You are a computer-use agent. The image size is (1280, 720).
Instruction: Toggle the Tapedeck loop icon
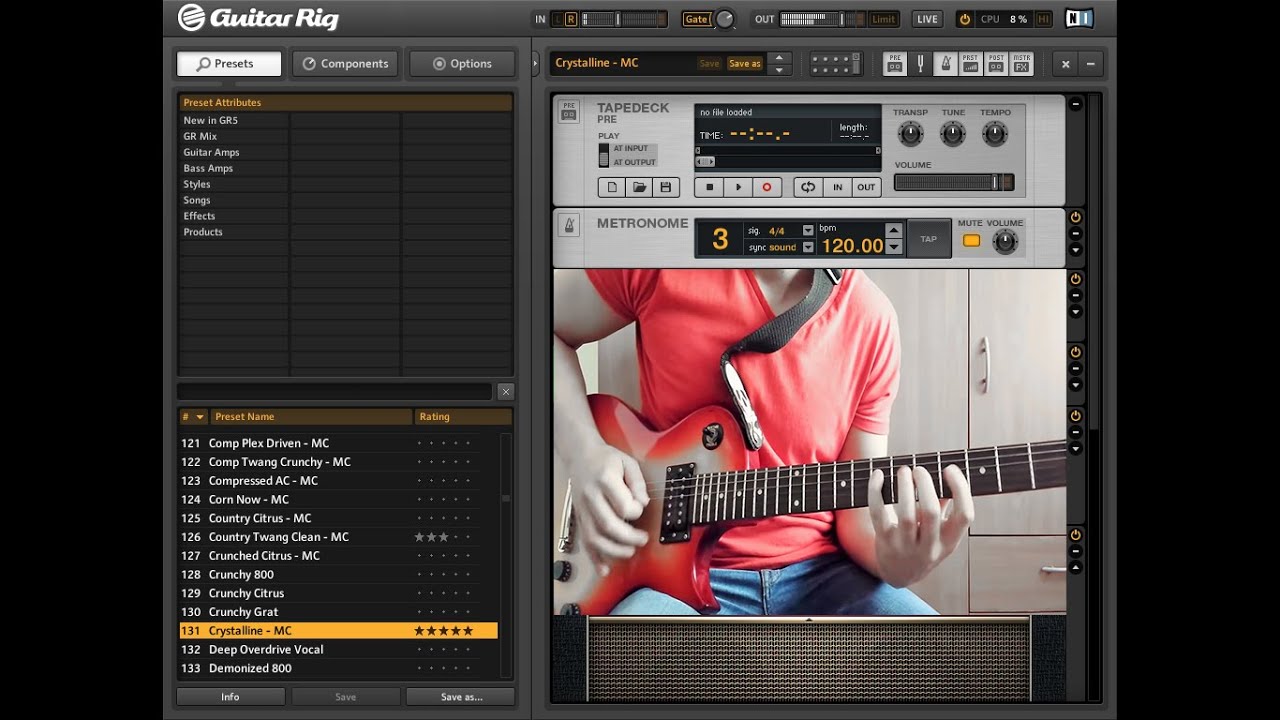(808, 187)
